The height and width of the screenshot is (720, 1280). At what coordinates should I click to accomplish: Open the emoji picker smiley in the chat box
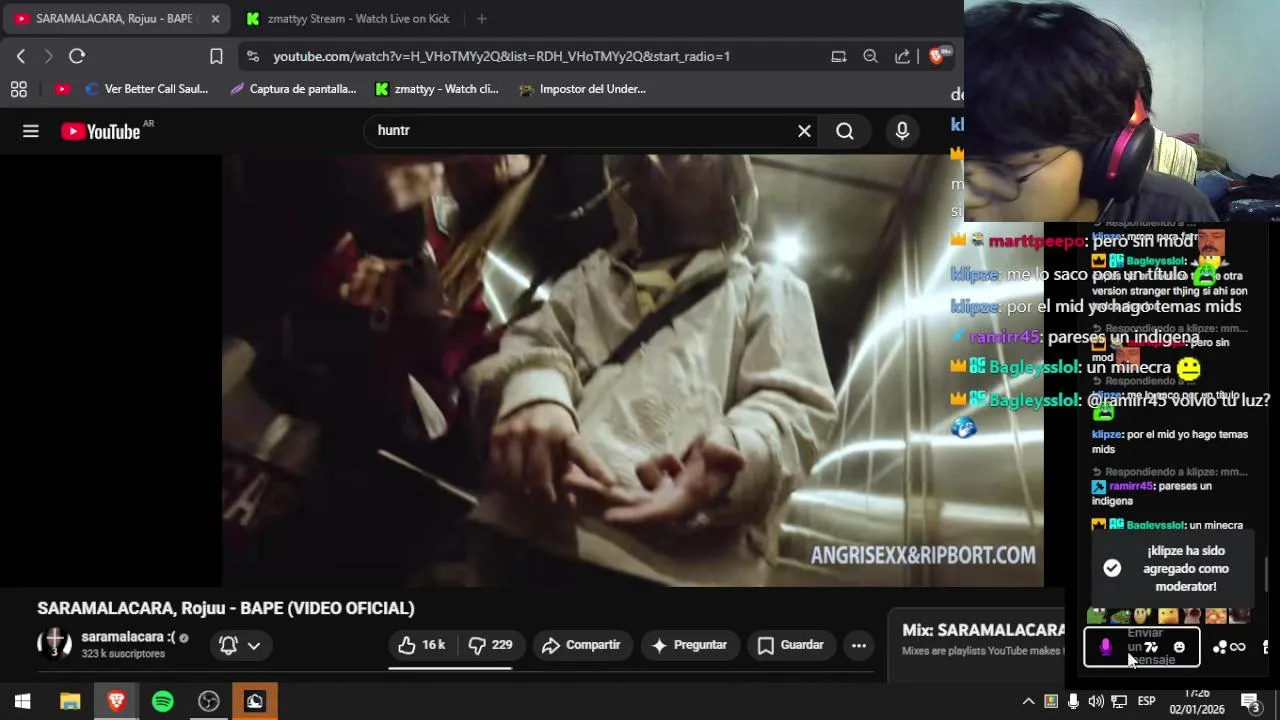coord(1179,647)
